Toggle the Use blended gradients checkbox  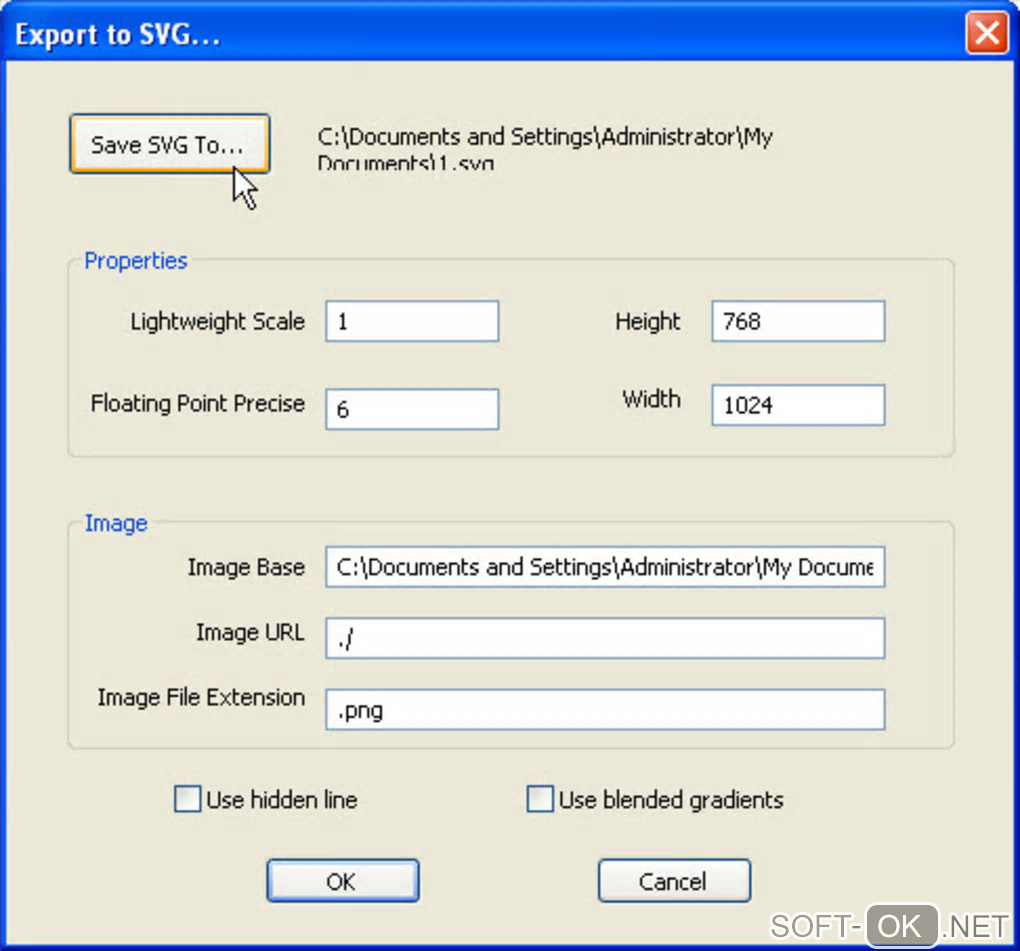[540, 800]
